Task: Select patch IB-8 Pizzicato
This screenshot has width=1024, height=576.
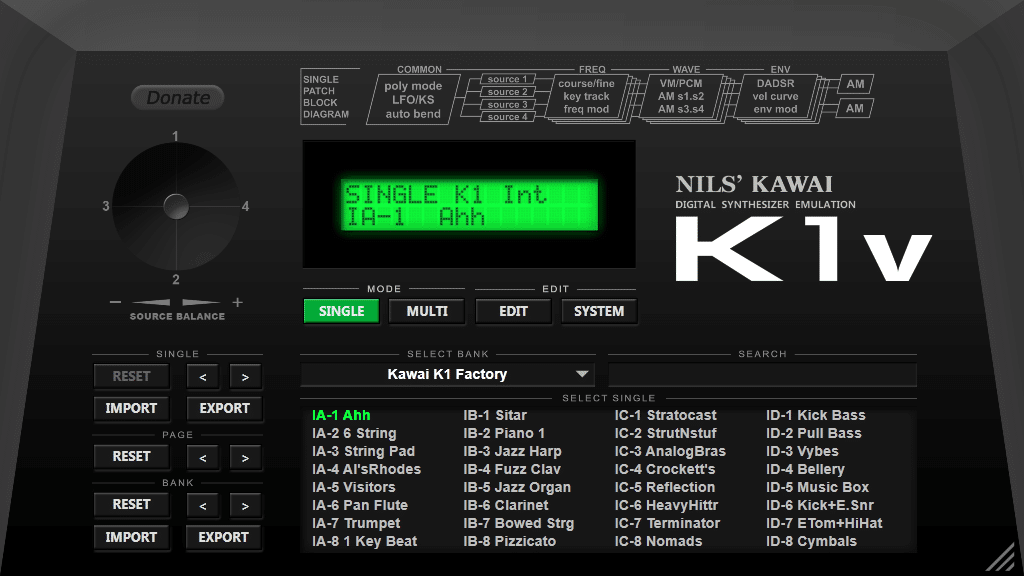Action: click(x=509, y=541)
